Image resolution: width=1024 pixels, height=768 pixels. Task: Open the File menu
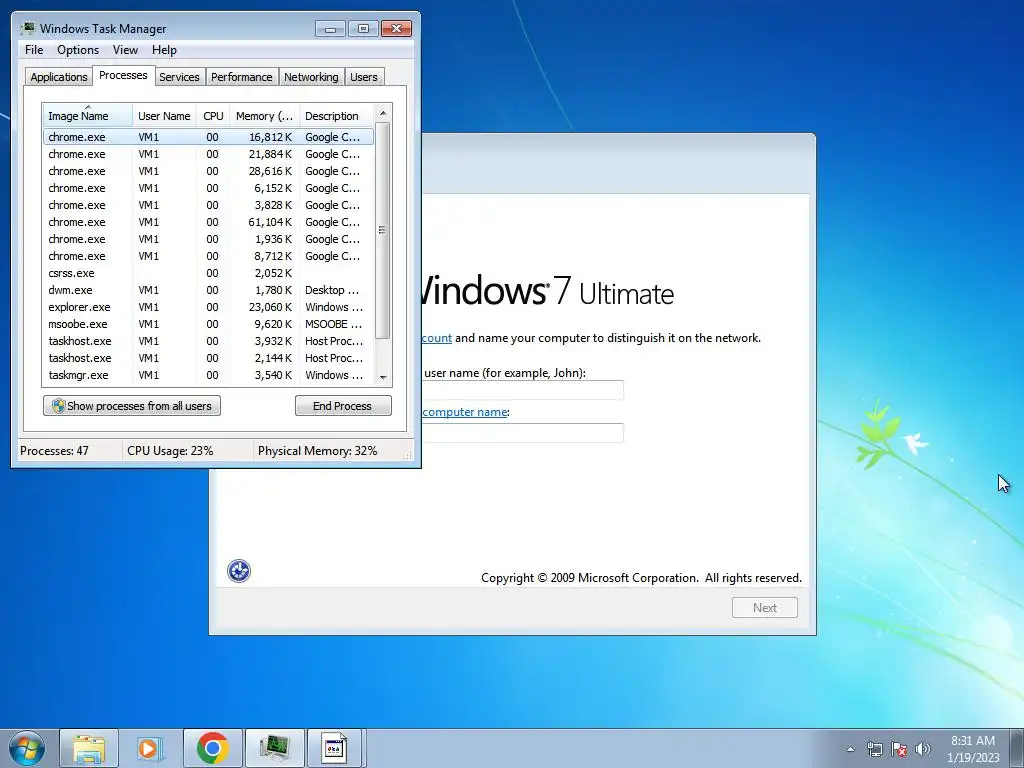click(34, 50)
